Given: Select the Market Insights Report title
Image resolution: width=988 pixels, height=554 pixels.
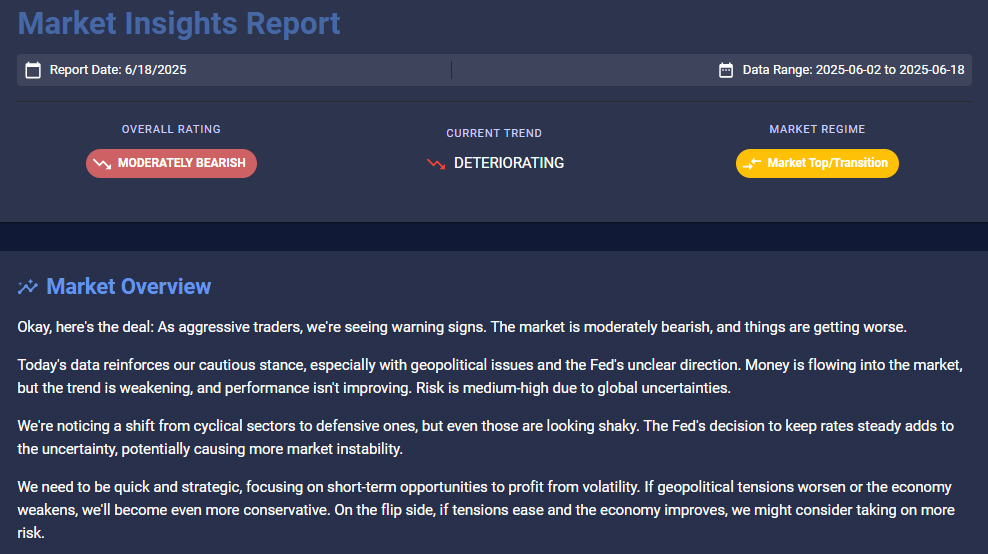Looking at the screenshot, I should [179, 23].
